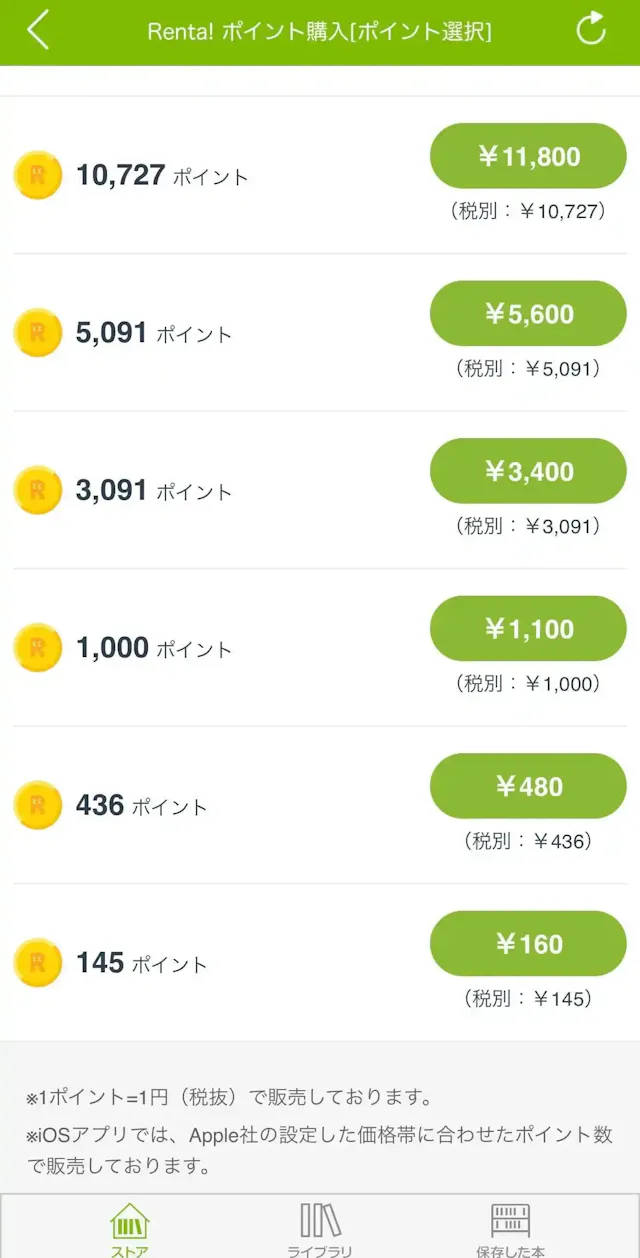Tap the coin icon beside 5,091 points
The image size is (640, 1258).
click(x=38, y=333)
